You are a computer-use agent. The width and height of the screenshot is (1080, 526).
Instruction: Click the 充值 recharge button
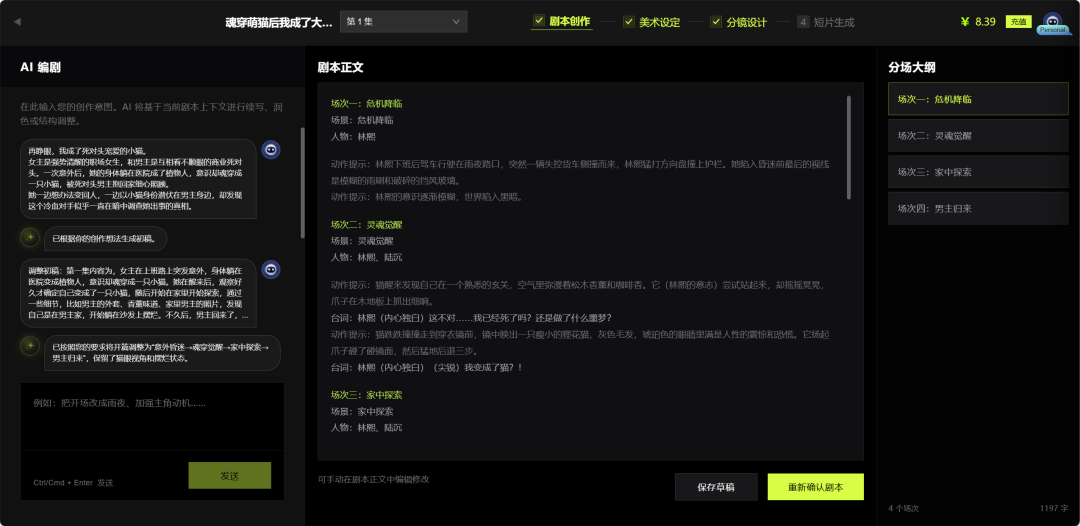[x=1018, y=22]
